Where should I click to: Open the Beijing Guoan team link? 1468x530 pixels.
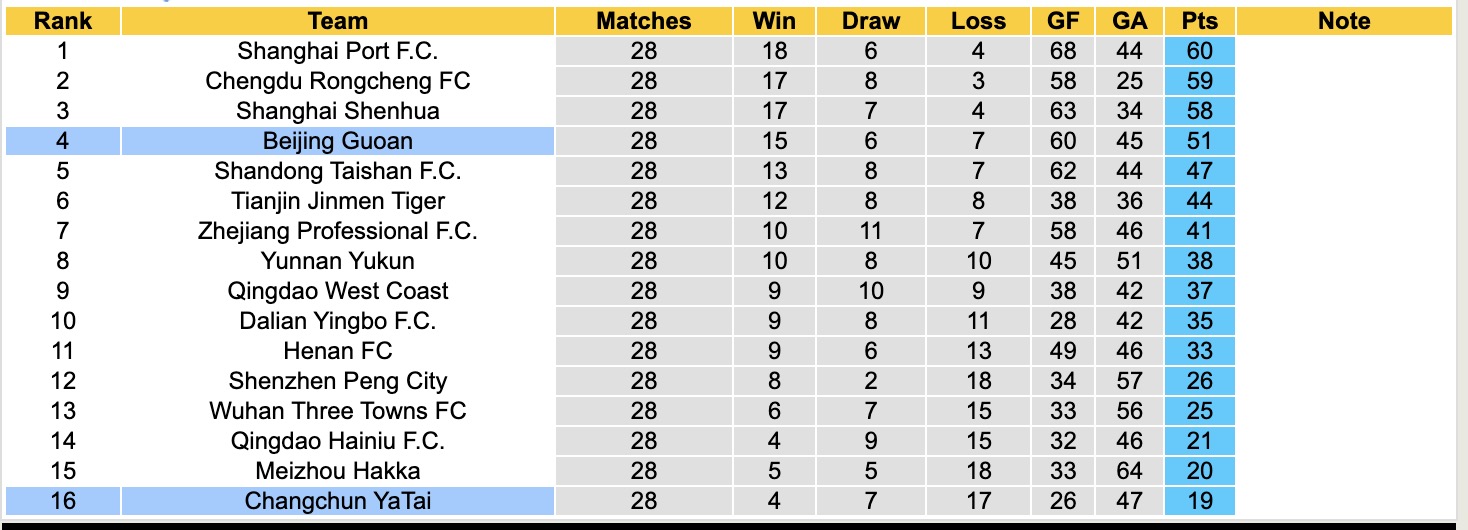tap(338, 141)
